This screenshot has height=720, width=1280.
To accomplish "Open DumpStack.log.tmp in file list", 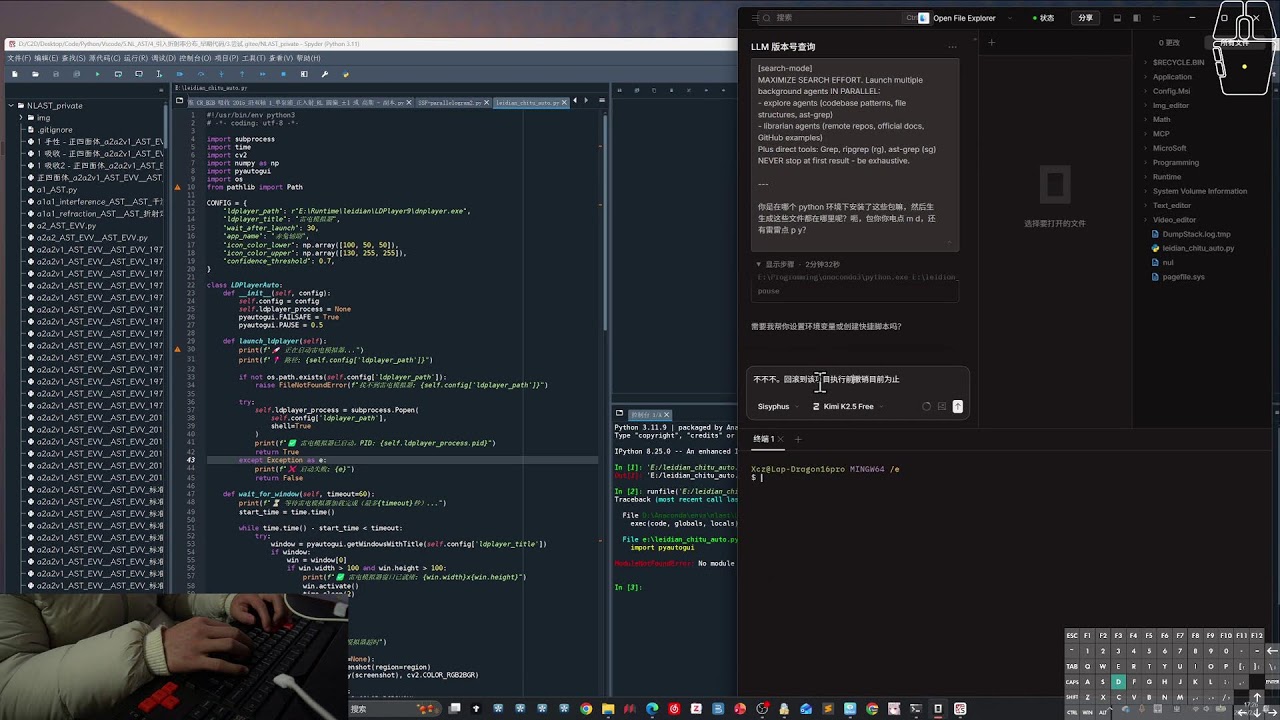I will point(1196,234).
